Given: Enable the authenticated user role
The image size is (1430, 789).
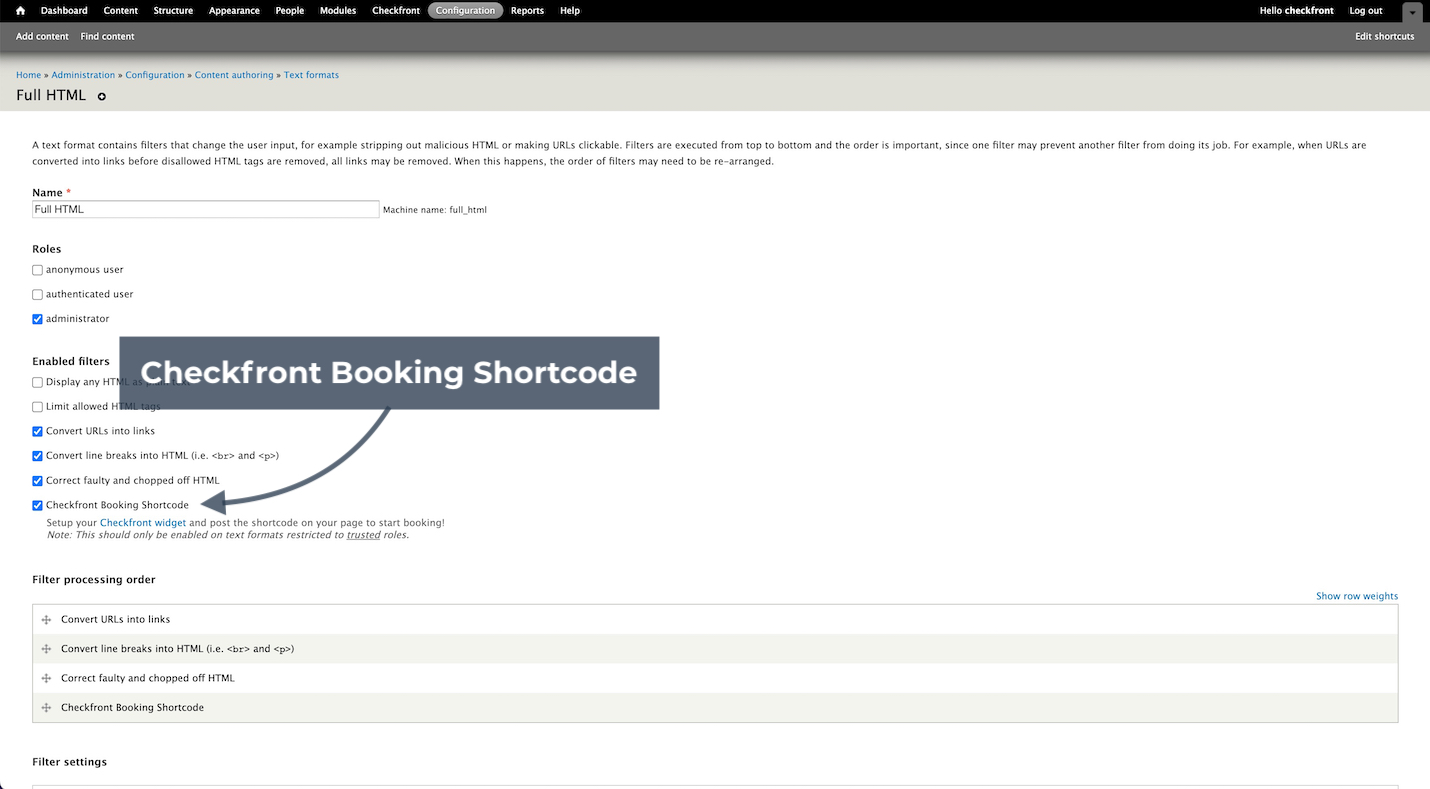Looking at the screenshot, I should 38,295.
